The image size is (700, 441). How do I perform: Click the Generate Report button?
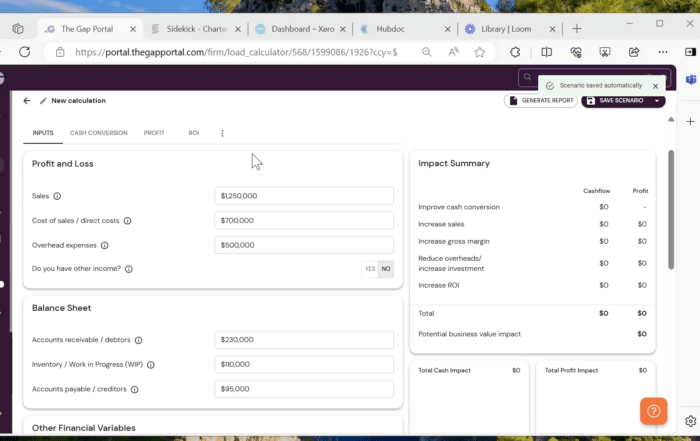pos(541,101)
